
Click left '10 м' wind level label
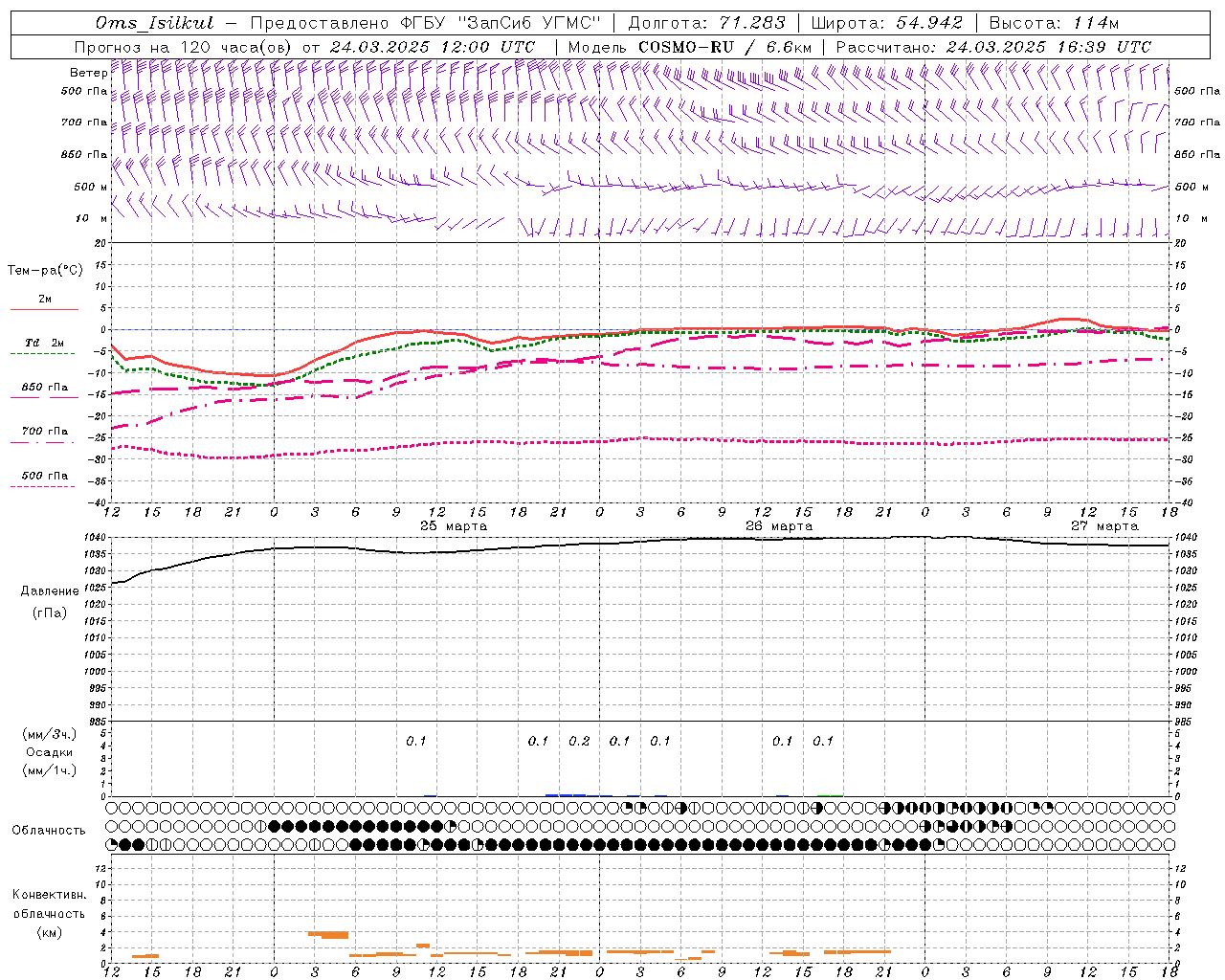[x=92, y=218]
